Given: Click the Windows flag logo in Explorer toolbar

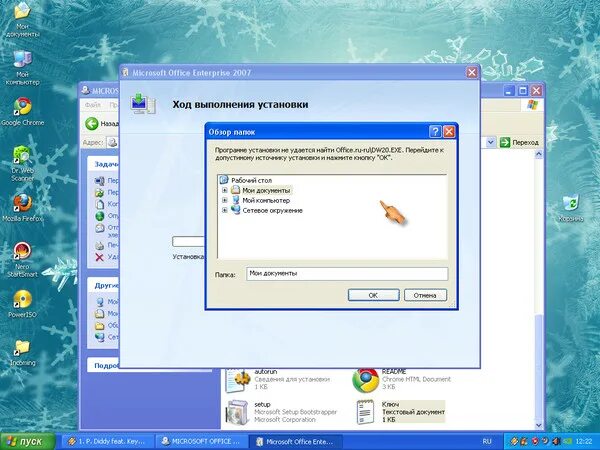Looking at the screenshot, I should tap(532, 104).
